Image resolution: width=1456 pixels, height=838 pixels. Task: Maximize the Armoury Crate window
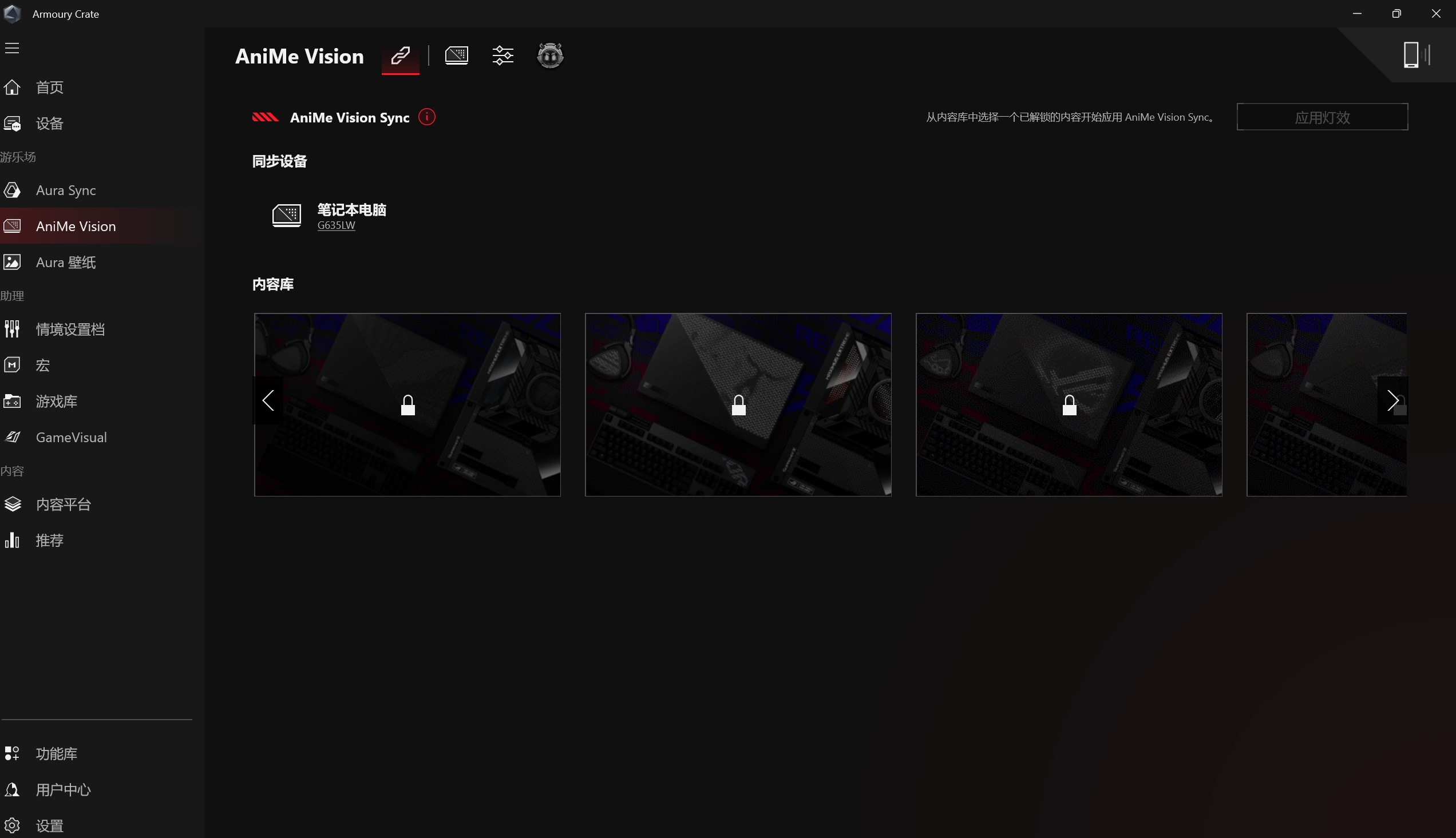(x=1396, y=13)
